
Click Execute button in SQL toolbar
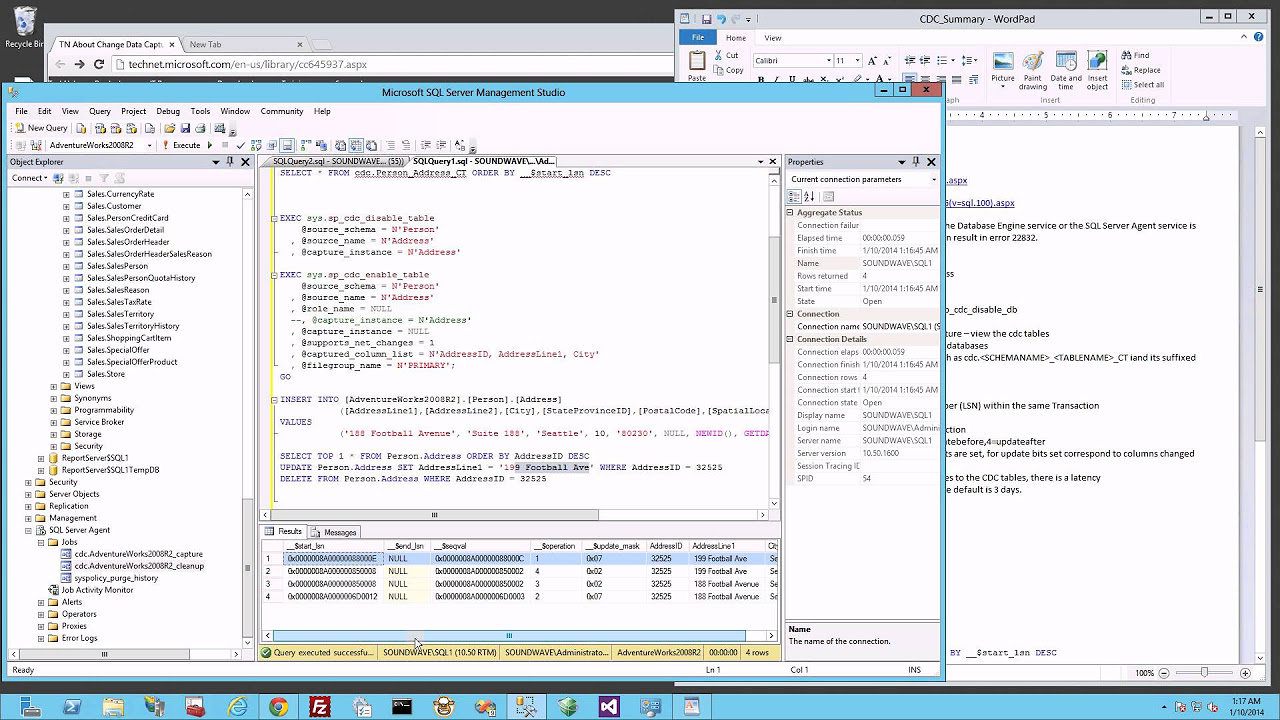(x=181, y=145)
